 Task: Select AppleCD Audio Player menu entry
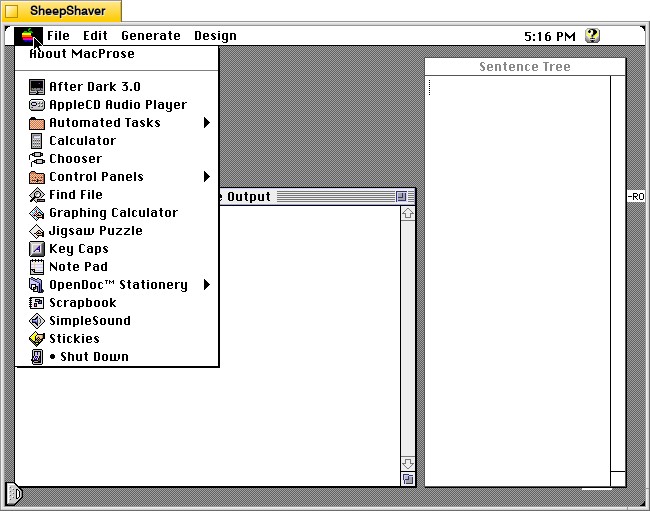click(117, 105)
